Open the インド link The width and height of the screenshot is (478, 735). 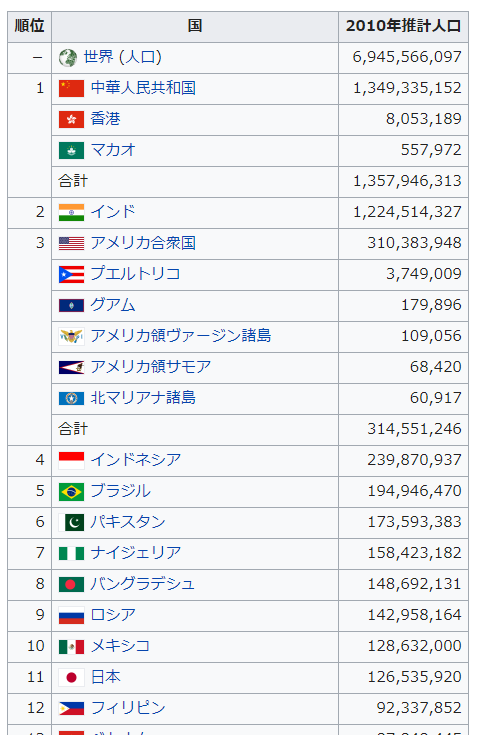click(x=113, y=212)
